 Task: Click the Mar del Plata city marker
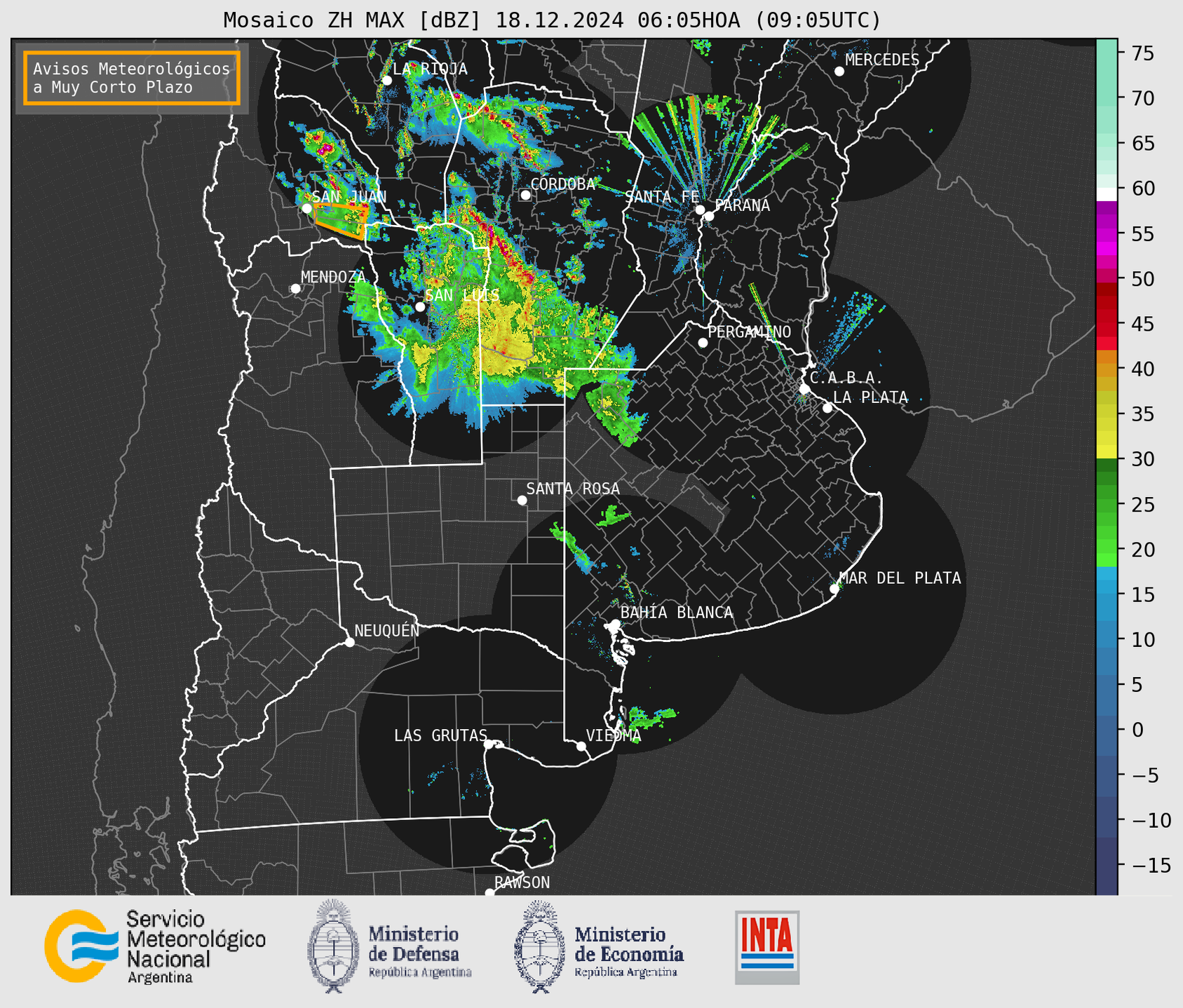(x=834, y=589)
